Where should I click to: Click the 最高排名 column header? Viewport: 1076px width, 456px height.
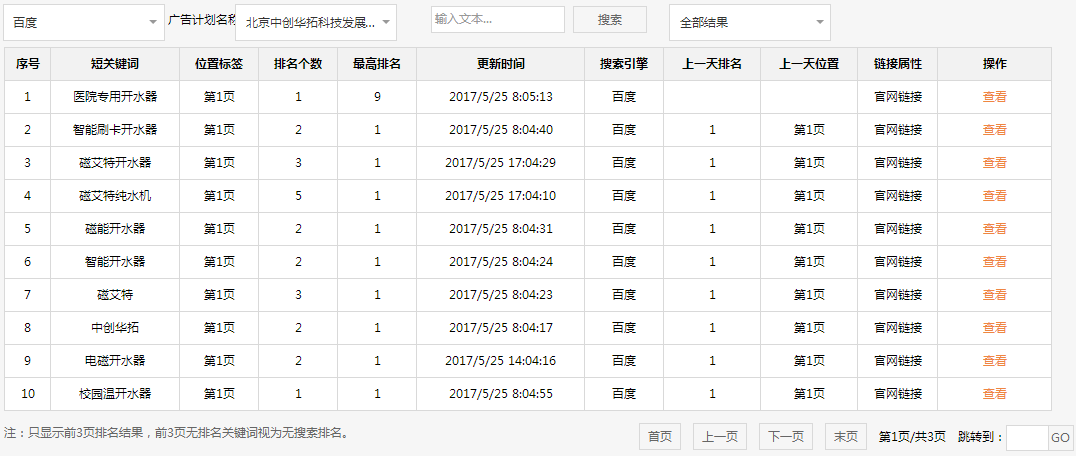click(377, 64)
